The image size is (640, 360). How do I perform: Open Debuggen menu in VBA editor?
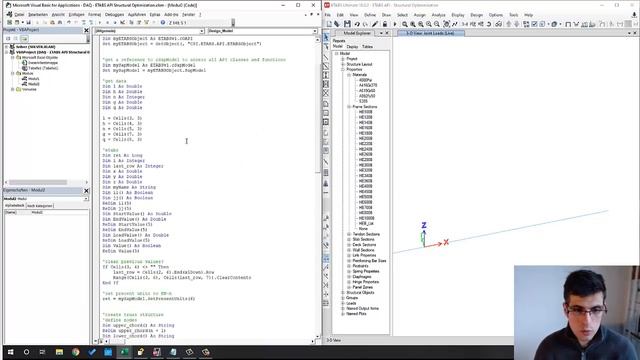pyautogui.click(x=114, y=14)
